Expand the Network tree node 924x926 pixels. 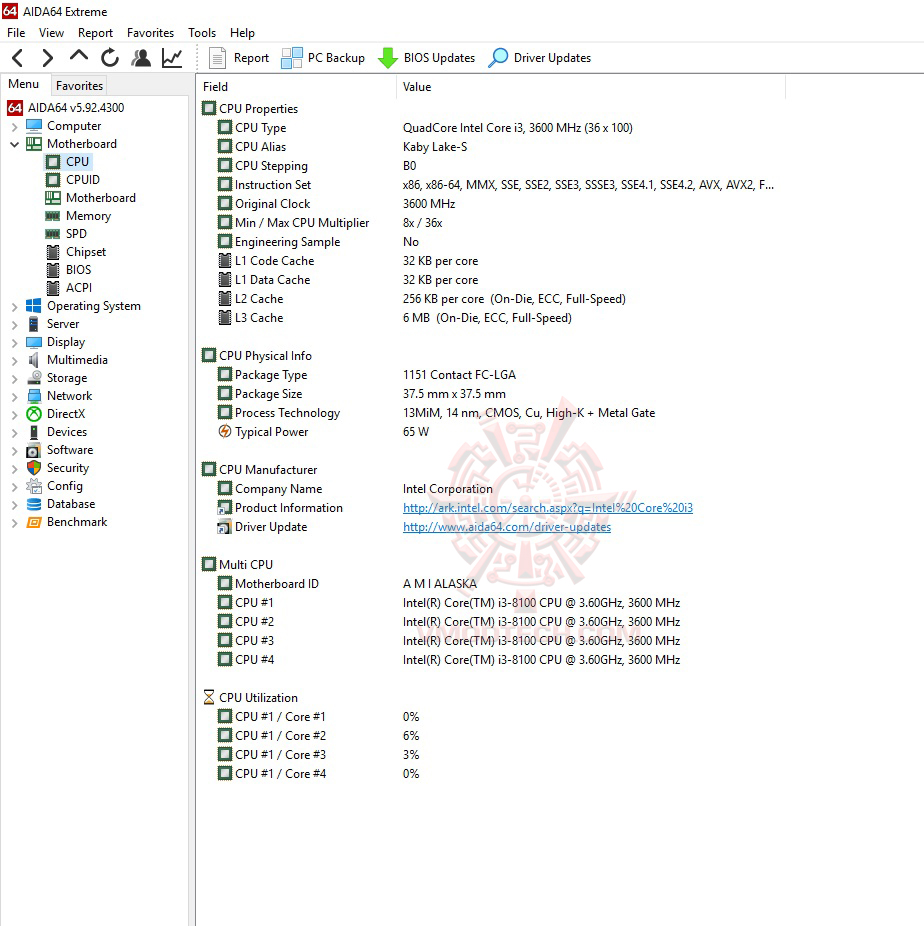15,396
